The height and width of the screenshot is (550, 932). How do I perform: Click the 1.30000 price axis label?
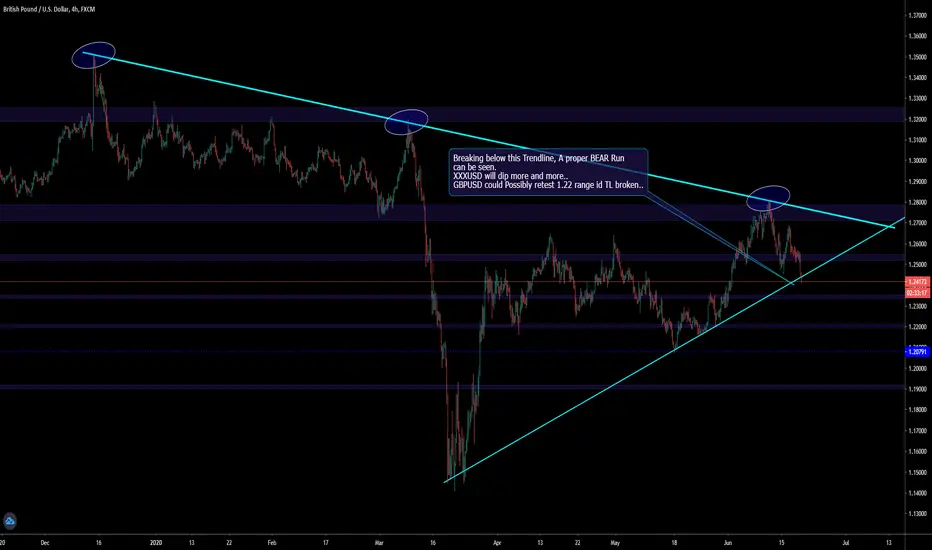(918, 161)
